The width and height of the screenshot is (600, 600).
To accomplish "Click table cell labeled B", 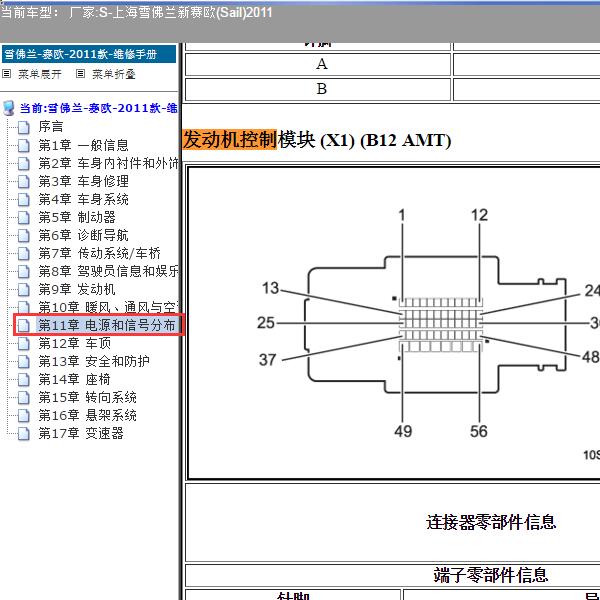I will click(x=318, y=90).
